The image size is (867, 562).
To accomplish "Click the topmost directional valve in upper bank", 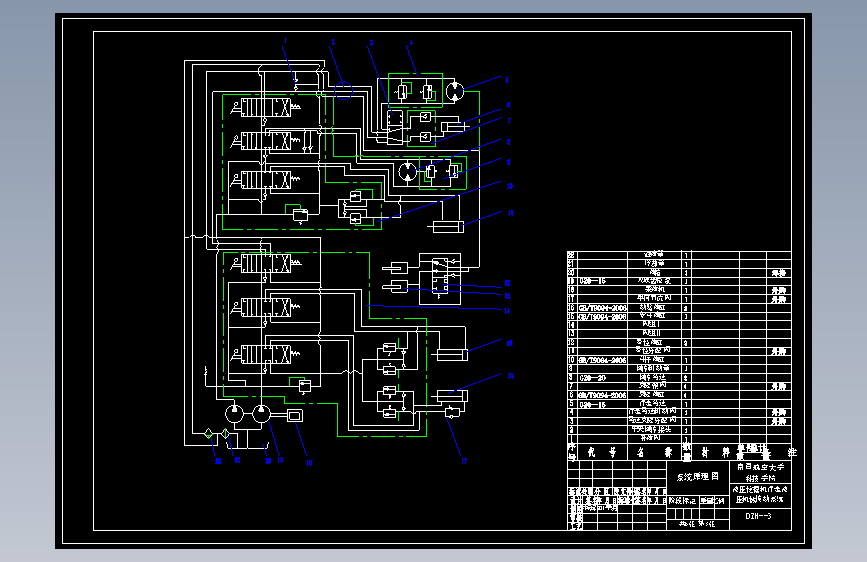I will click(x=267, y=107).
